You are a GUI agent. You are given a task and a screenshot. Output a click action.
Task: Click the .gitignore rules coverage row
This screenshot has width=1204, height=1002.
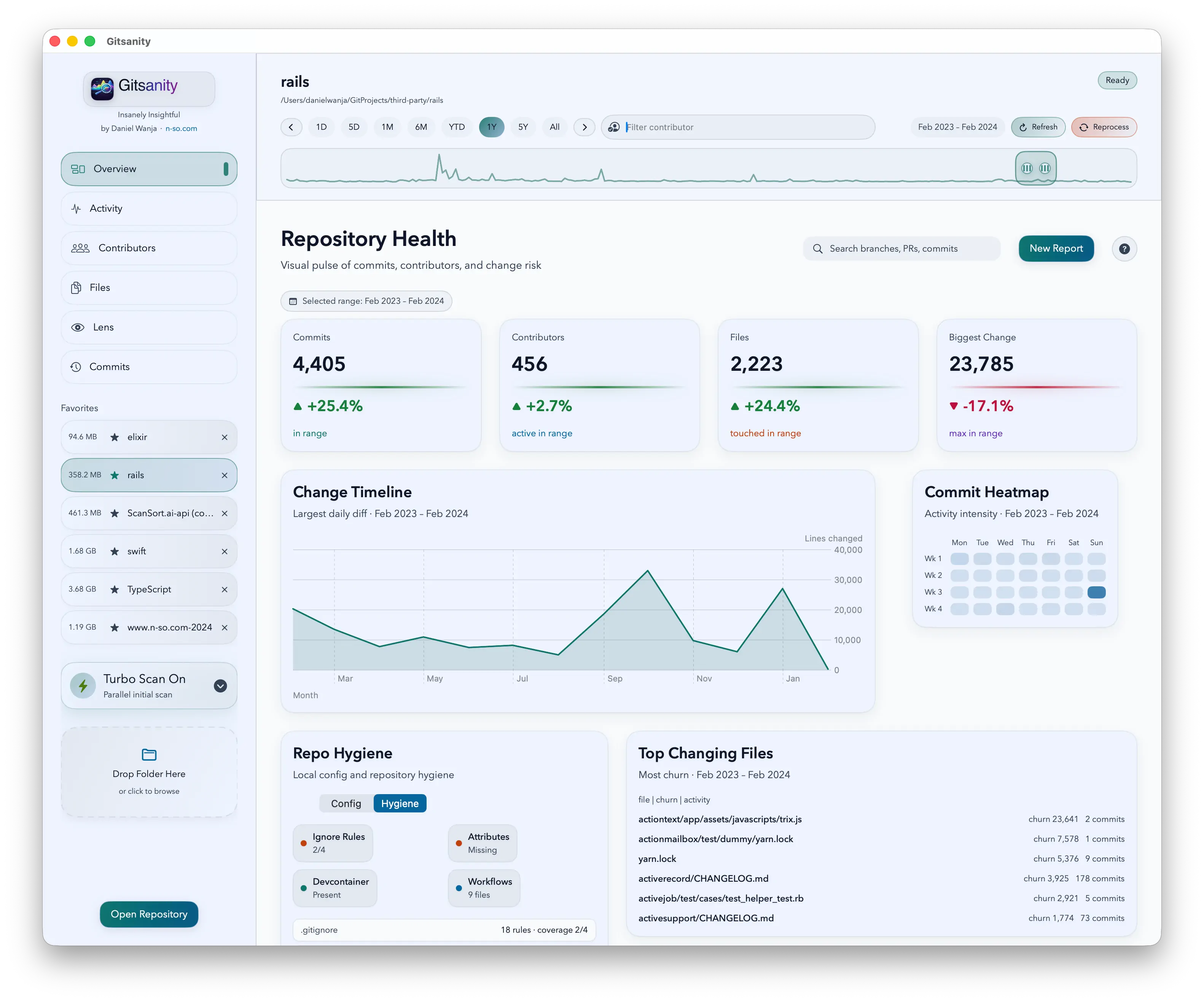click(x=444, y=930)
